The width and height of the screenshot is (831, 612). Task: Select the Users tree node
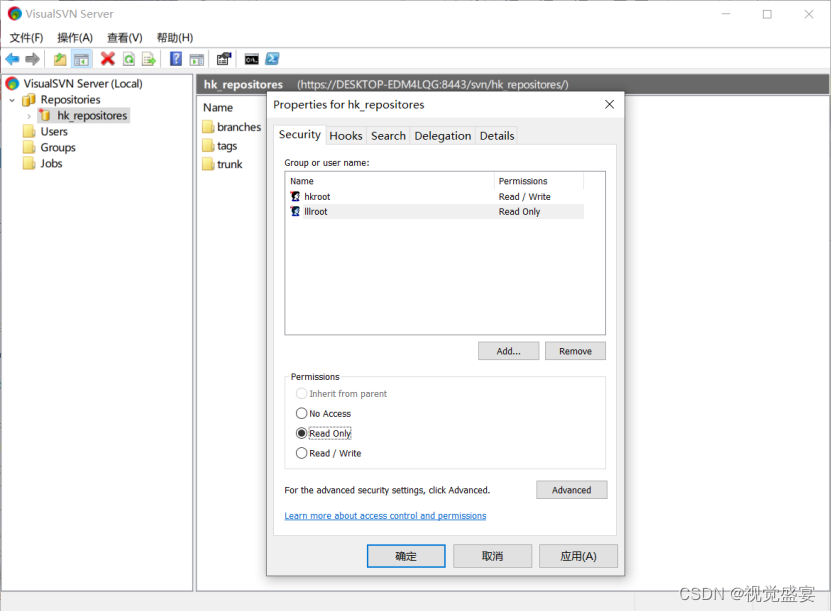click(54, 131)
